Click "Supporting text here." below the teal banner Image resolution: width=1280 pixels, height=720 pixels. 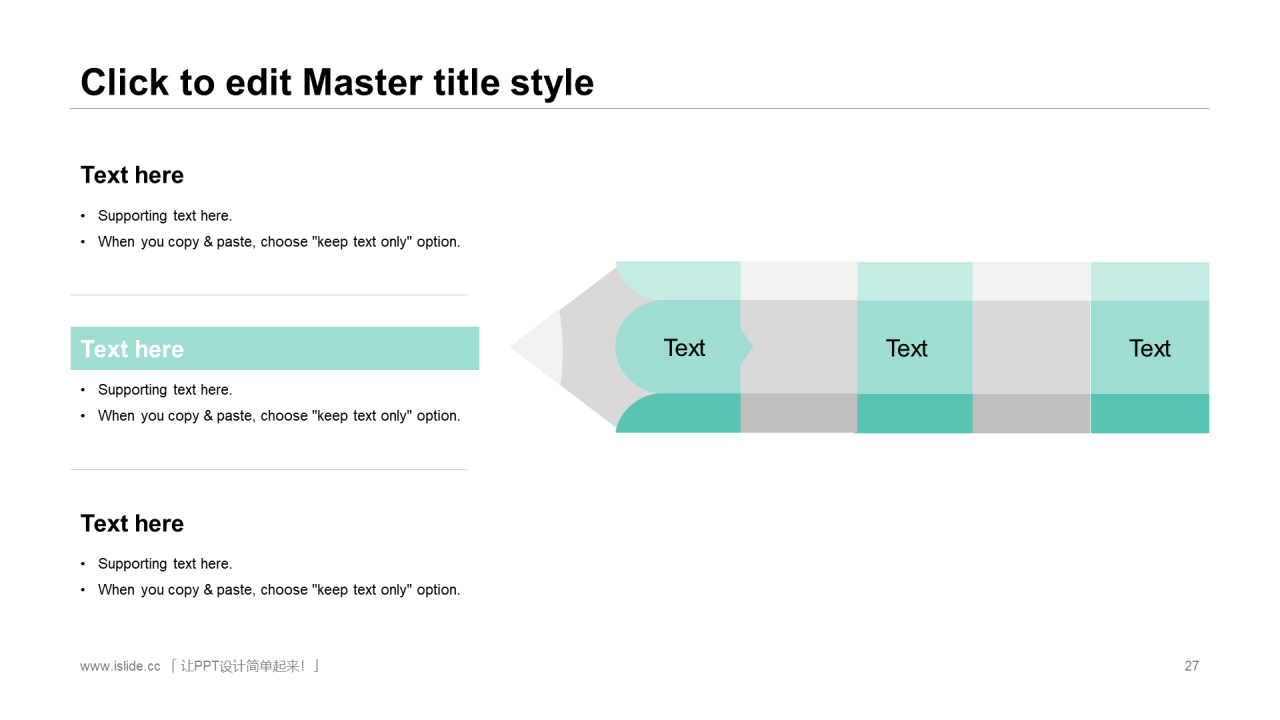click(x=165, y=390)
